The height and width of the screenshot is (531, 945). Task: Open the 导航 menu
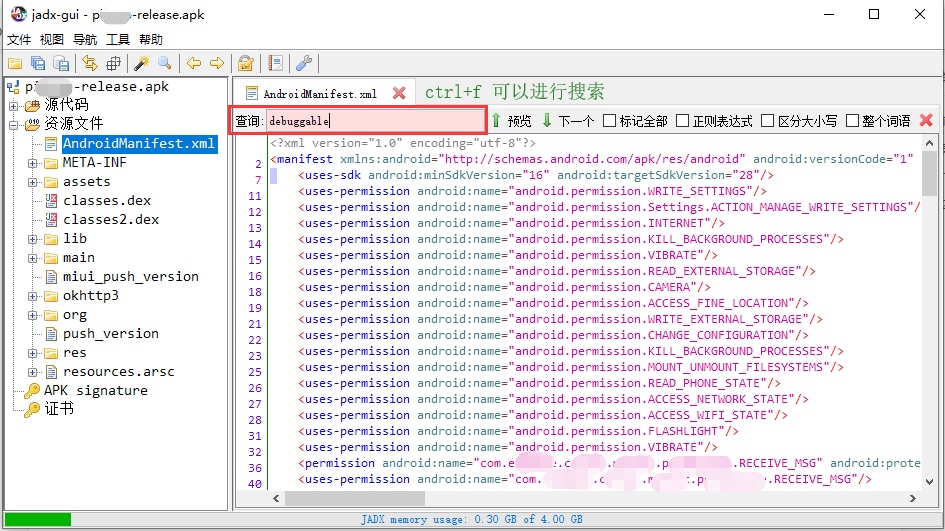tap(85, 40)
